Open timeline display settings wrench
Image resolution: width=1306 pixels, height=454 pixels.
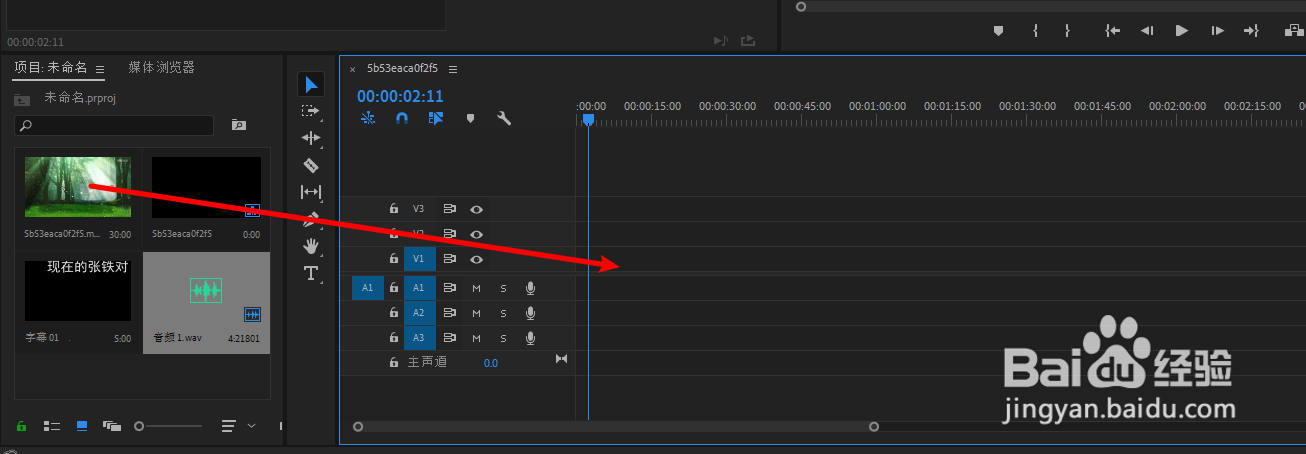(504, 118)
